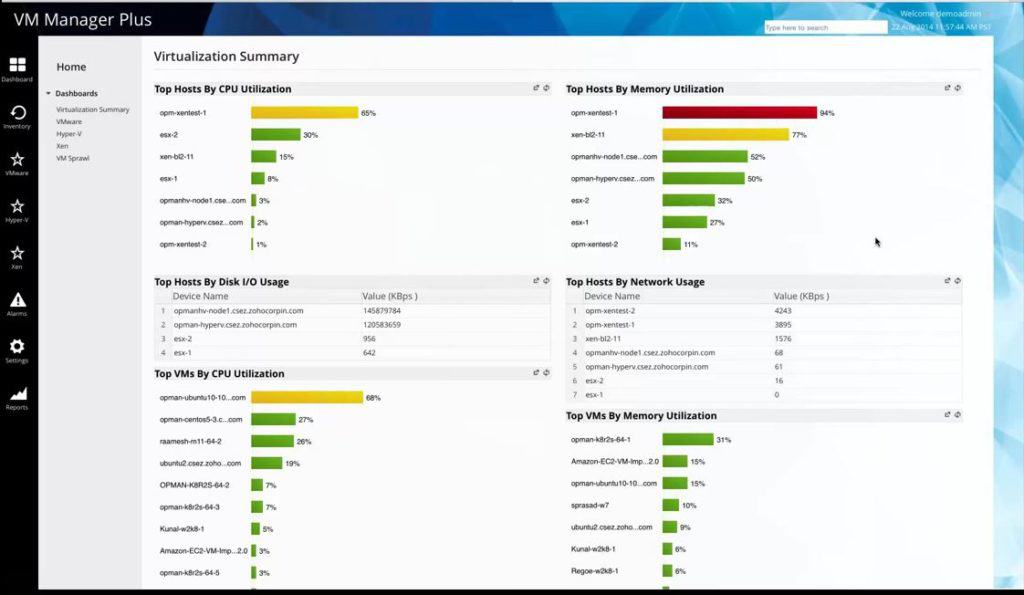Focus the 'Type here to search' field
Image resolution: width=1024 pixels, height=595 pixels.
pyautogui.click(x=825, y=27)
